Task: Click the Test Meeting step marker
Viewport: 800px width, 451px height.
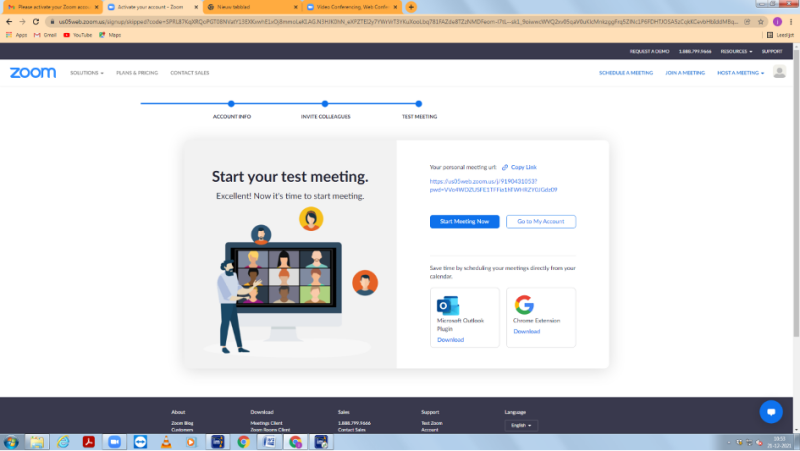Action: tap(419, 104)
